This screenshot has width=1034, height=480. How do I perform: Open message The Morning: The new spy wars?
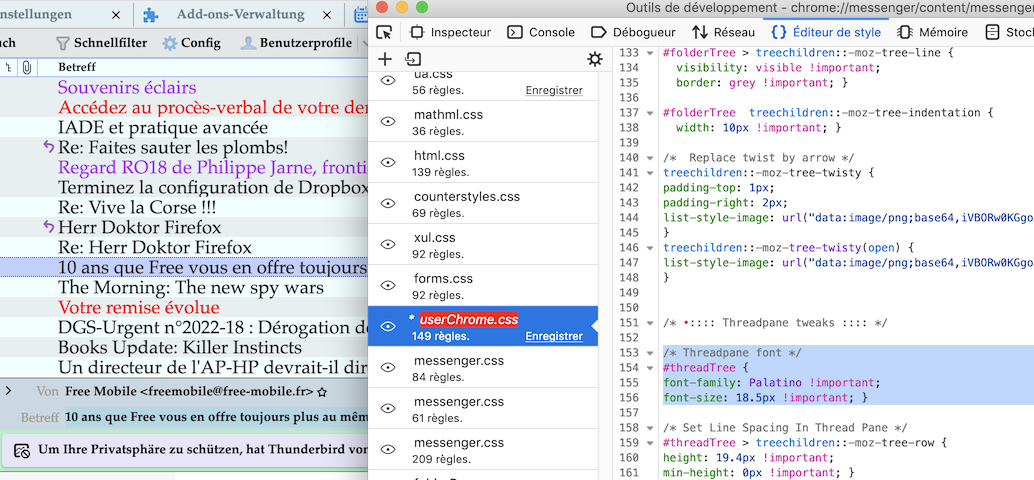191,287
